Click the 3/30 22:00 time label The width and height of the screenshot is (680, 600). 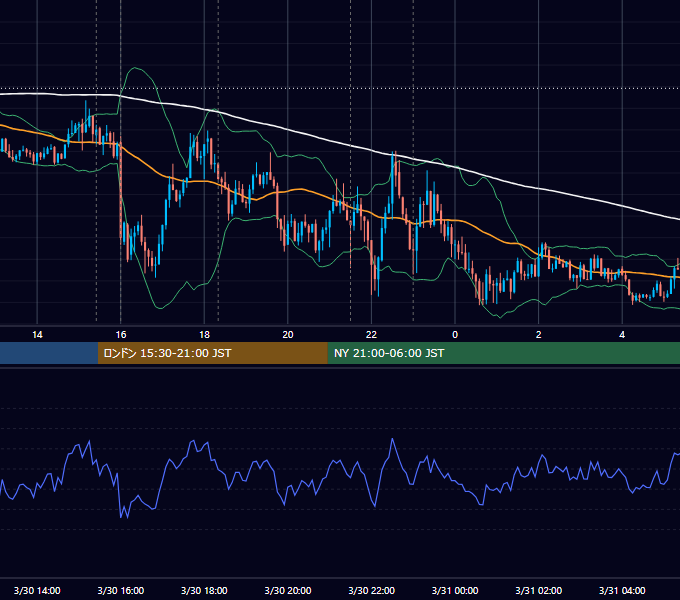tap(371, 590)
